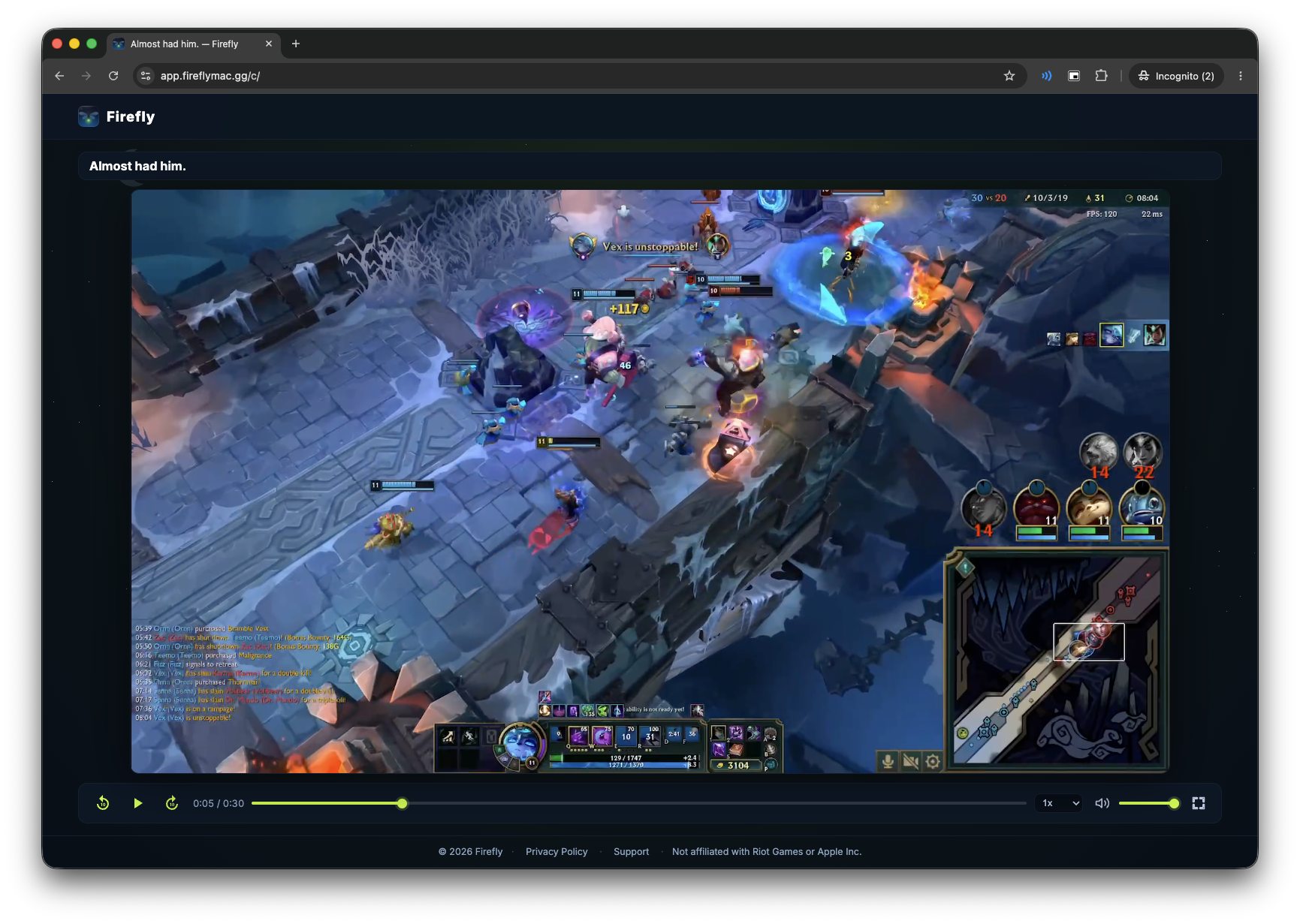Image resolution: width=1300 pixels, height=924 pixels.
Task: Rewind the clip ten seconds
Action: pyautogui.click(x=103, y=803)
